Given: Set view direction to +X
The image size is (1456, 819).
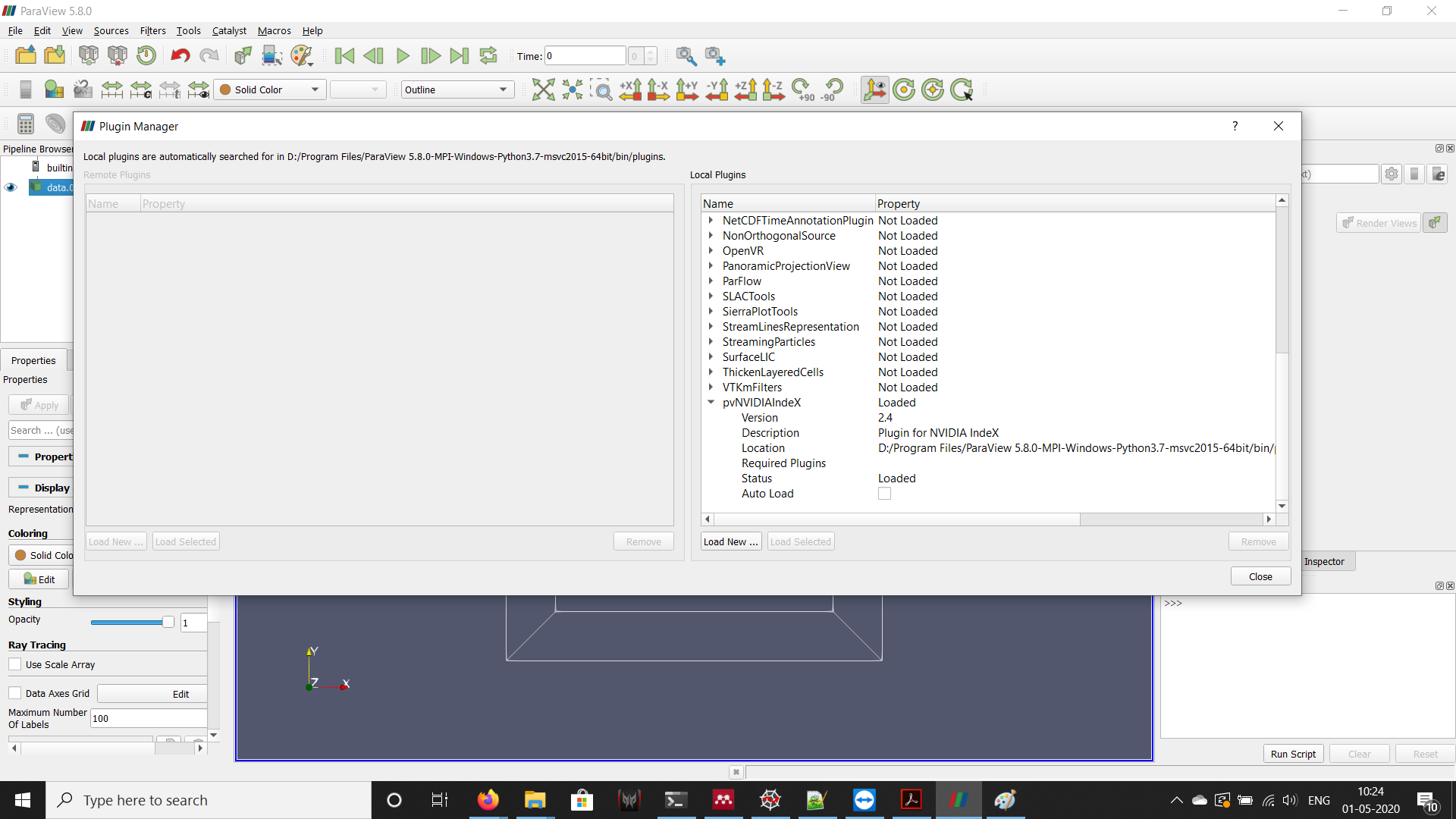Looking at the screenshot, I should [630, 89].
